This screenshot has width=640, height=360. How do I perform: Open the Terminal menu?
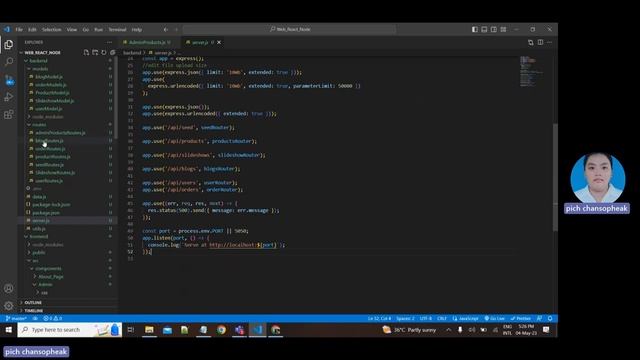click(x=117, y=29)
